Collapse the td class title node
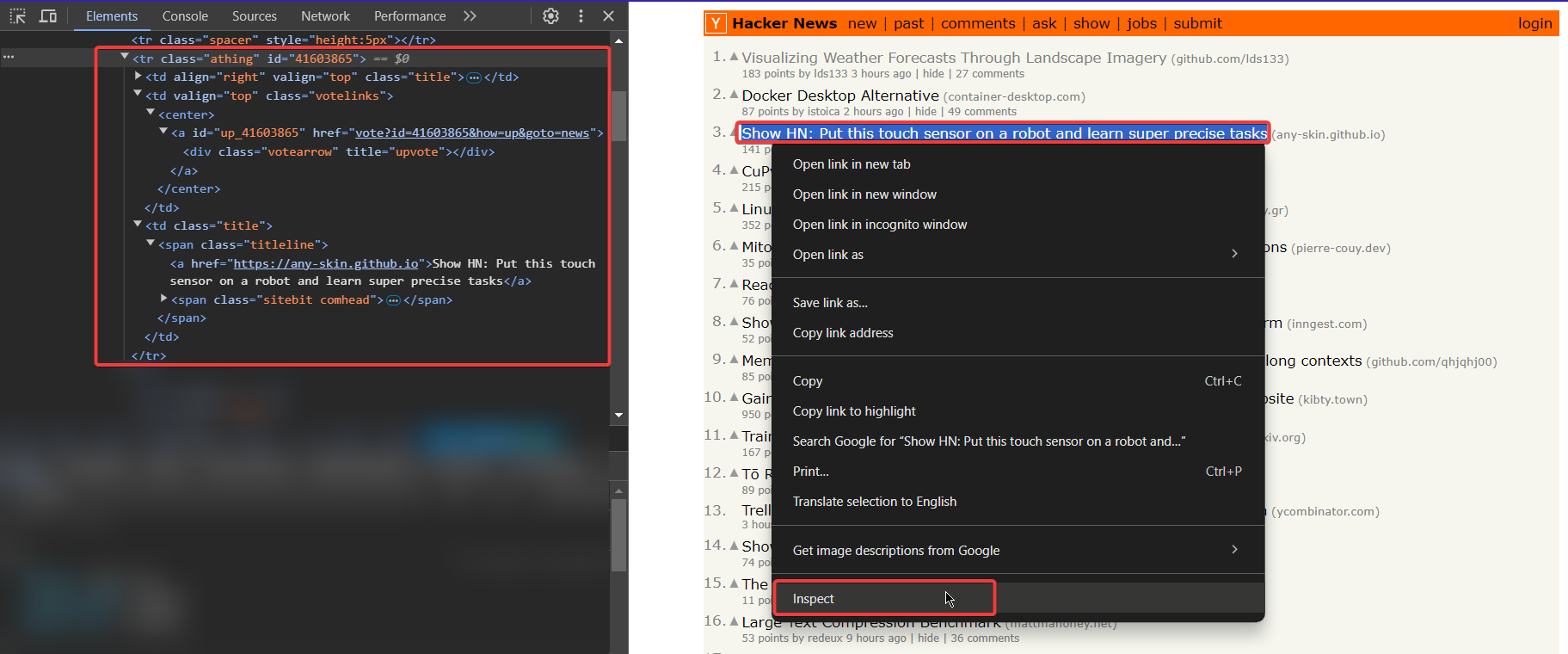 pos(138,224)
